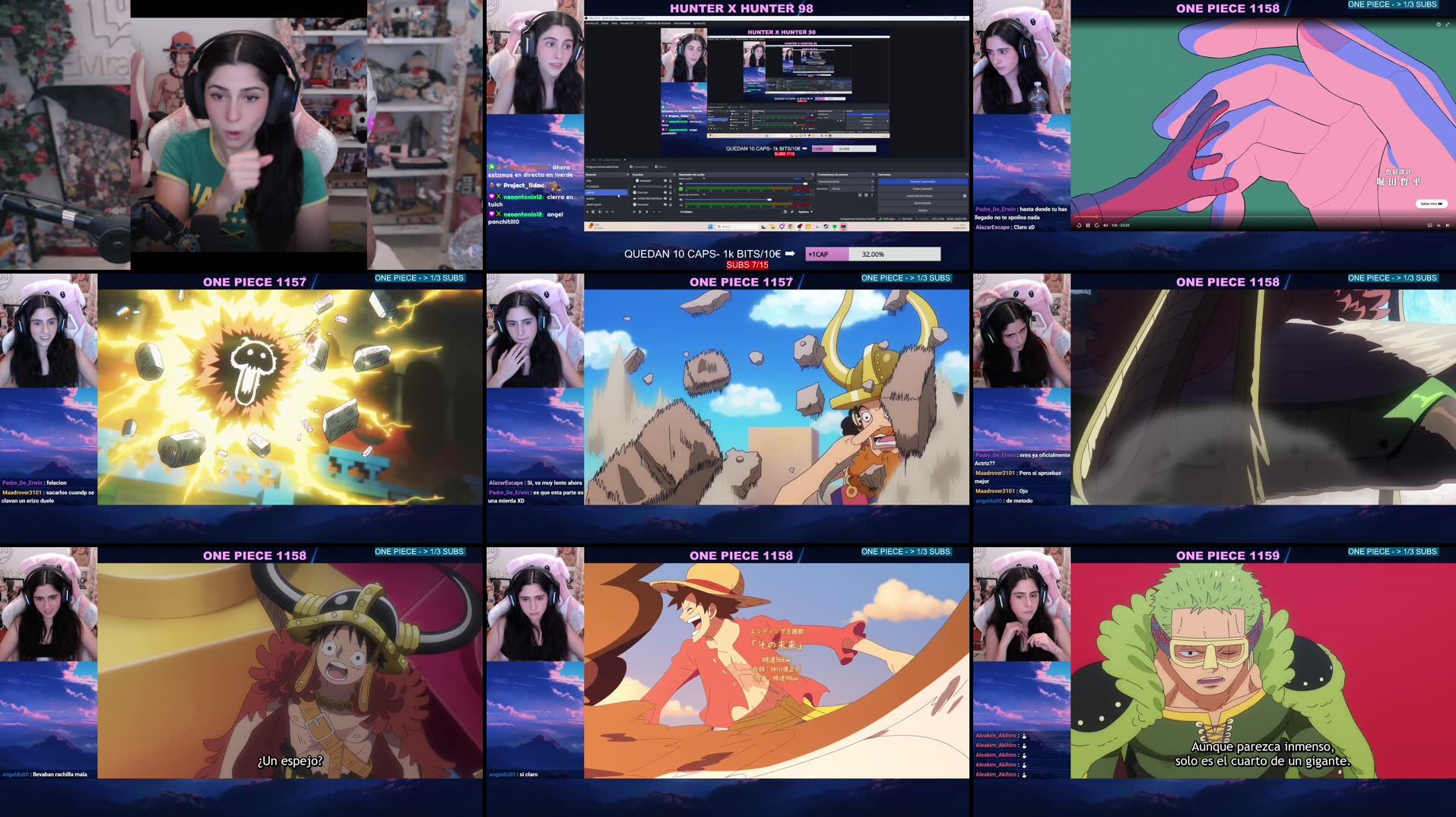Click Padre_De_Erwin's message 'felacion' in chat
Viewport: 1456px width, 817px height.
[56, 483]
